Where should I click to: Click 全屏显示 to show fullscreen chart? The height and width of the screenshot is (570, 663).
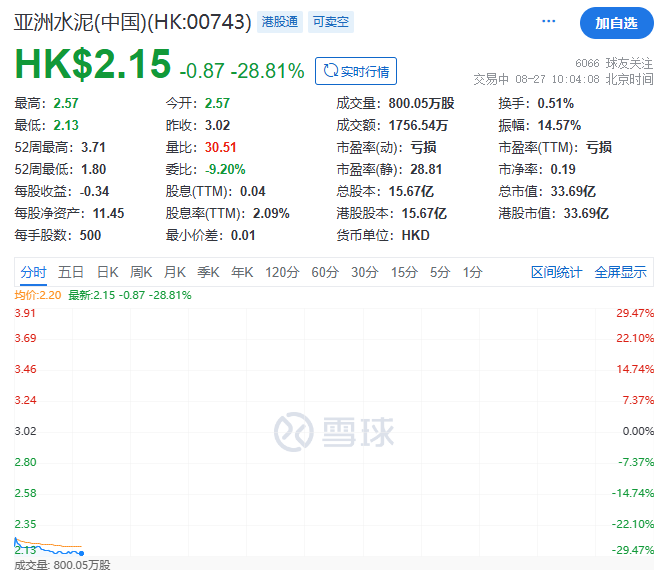point(620,272)
